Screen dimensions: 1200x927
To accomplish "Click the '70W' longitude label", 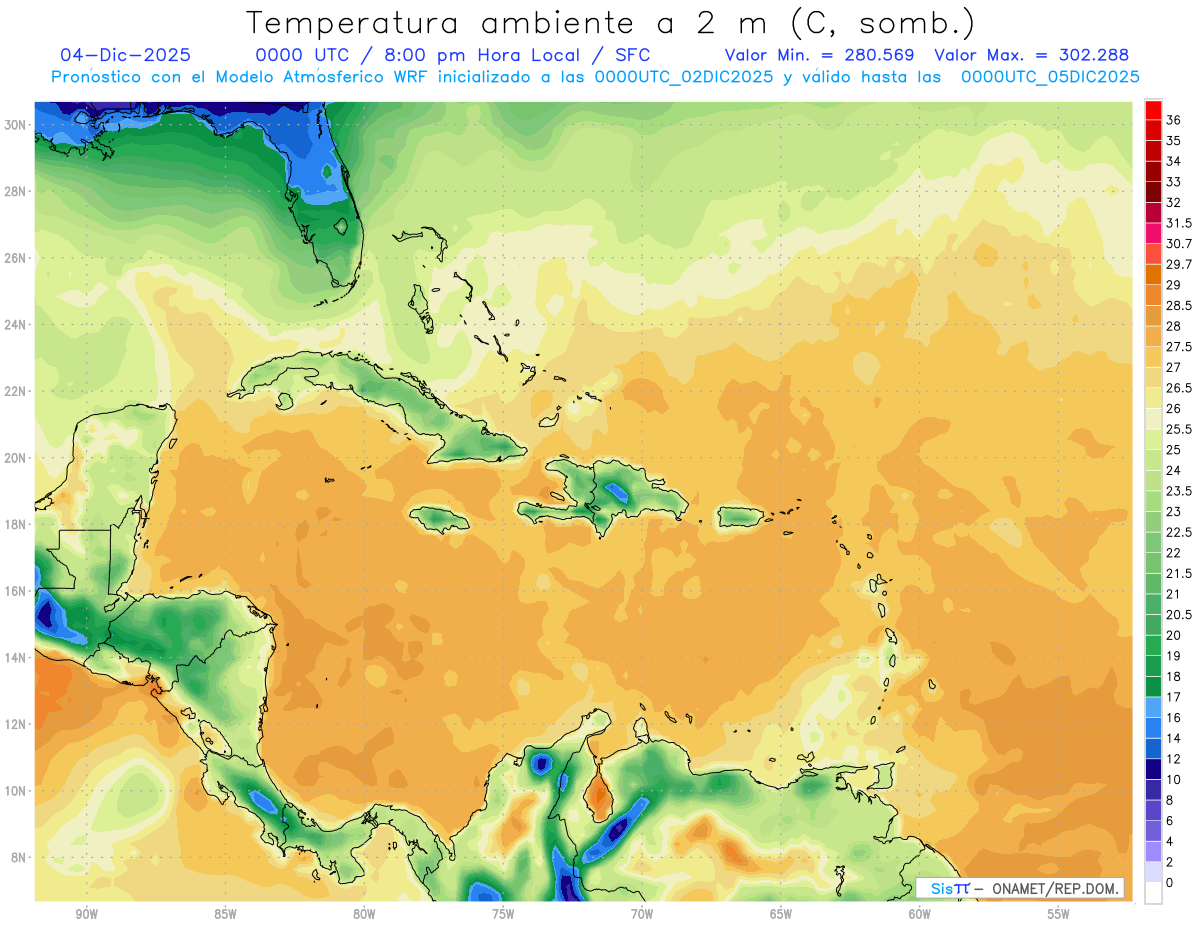I will click(642, 914).
